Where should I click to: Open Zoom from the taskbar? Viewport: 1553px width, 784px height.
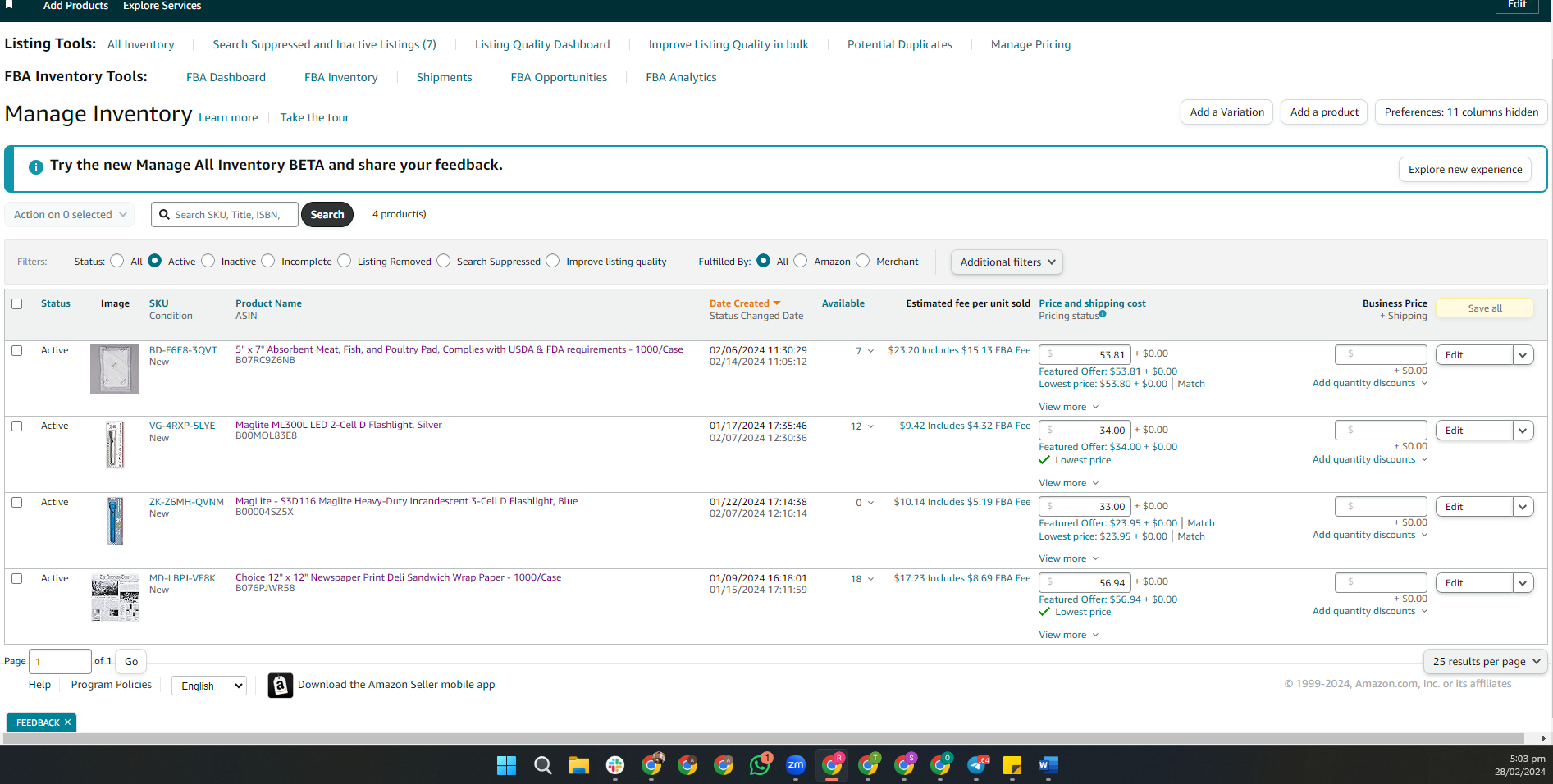pos(796,765)
